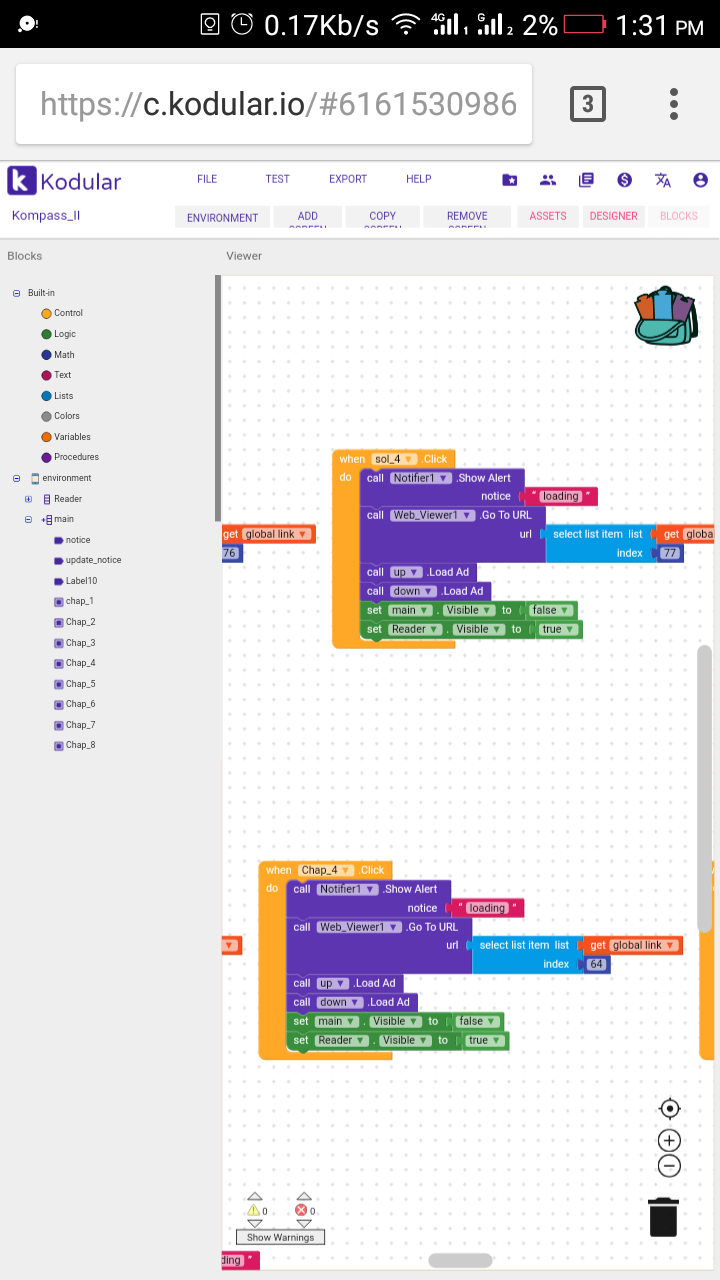The width and height of the screenshot is (720, 1280).
Task: Zoom out with the minus icon
Action: [x=670, y=1165]
